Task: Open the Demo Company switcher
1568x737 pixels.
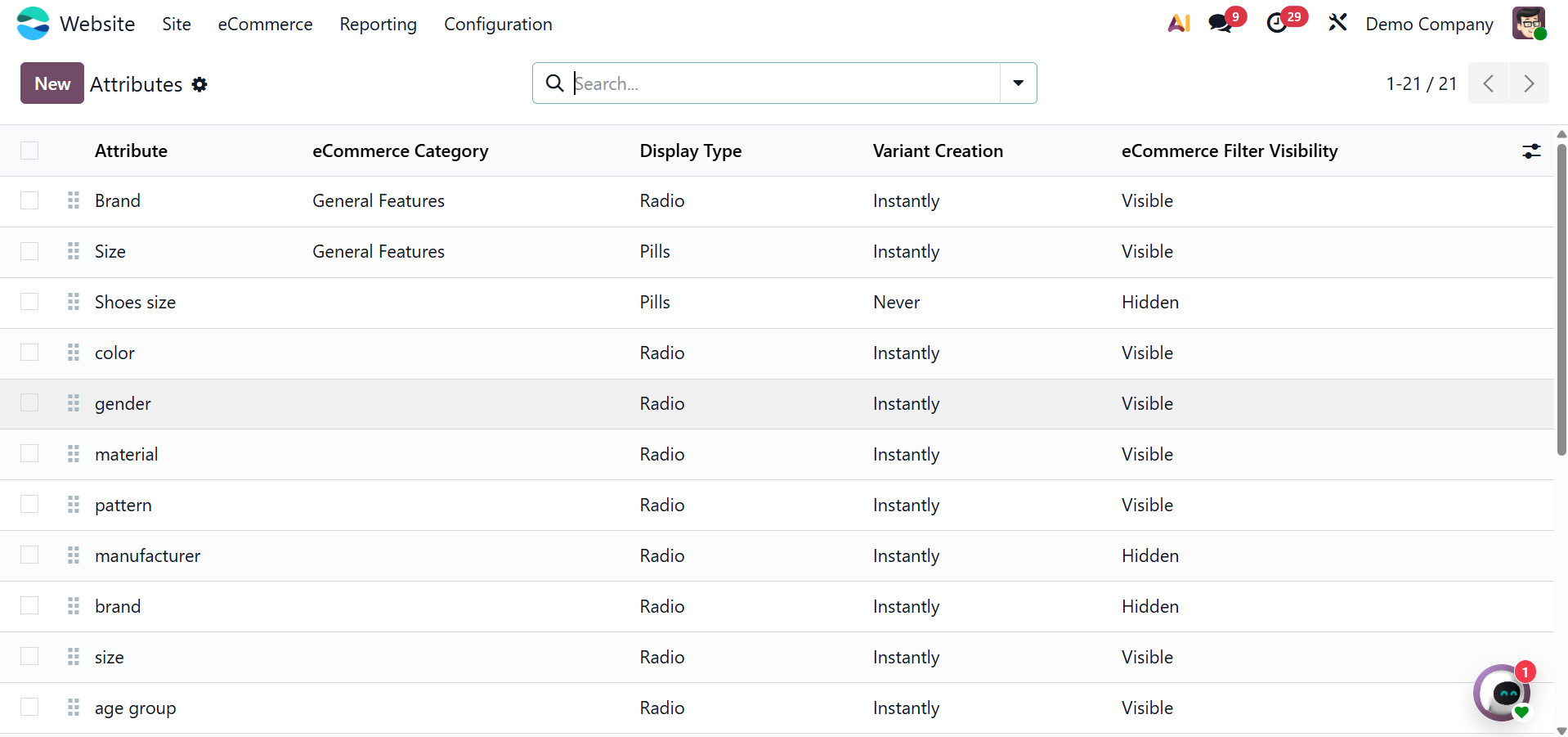Action: 1429,25
